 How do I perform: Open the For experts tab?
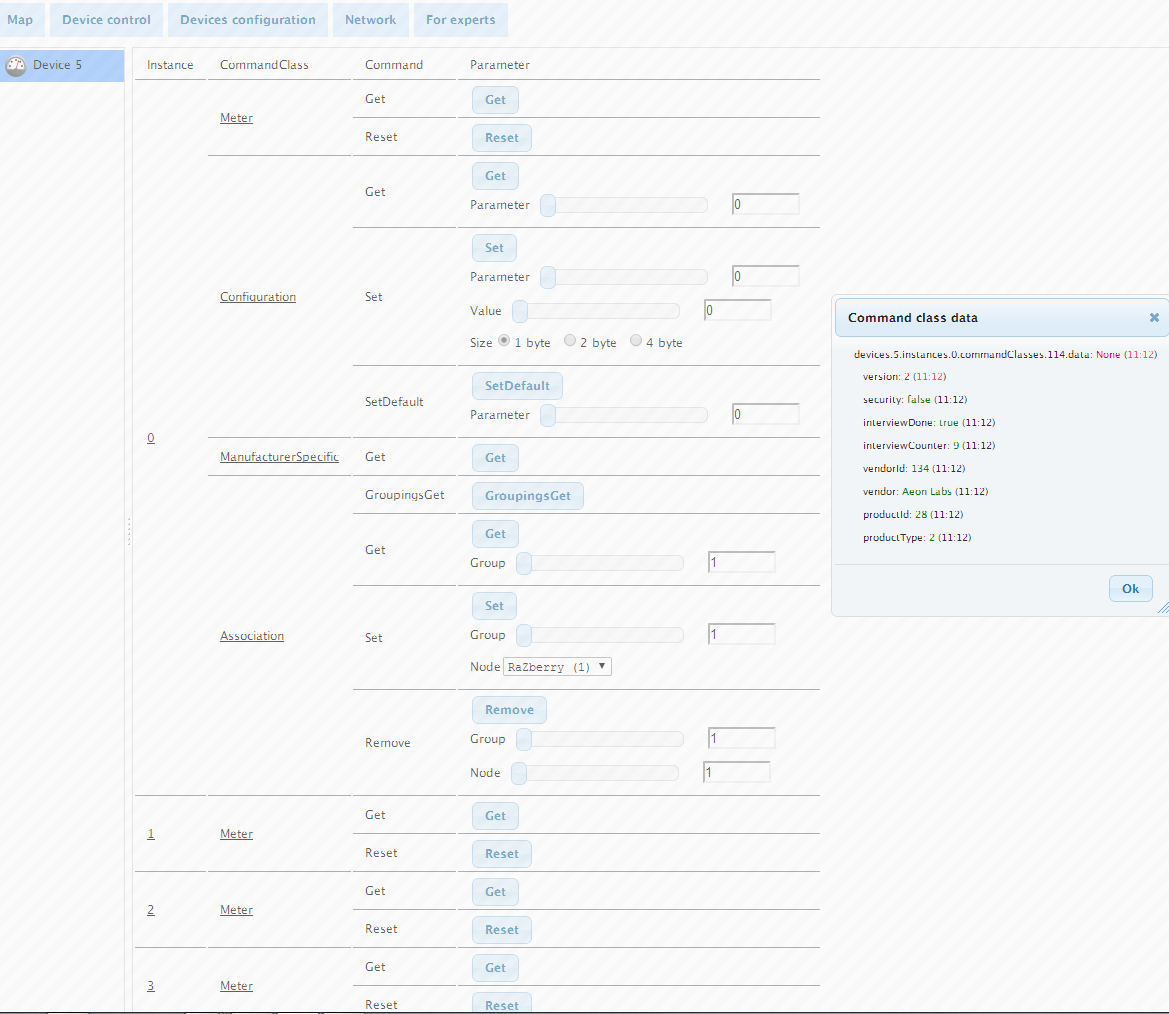tap(461, 20)
